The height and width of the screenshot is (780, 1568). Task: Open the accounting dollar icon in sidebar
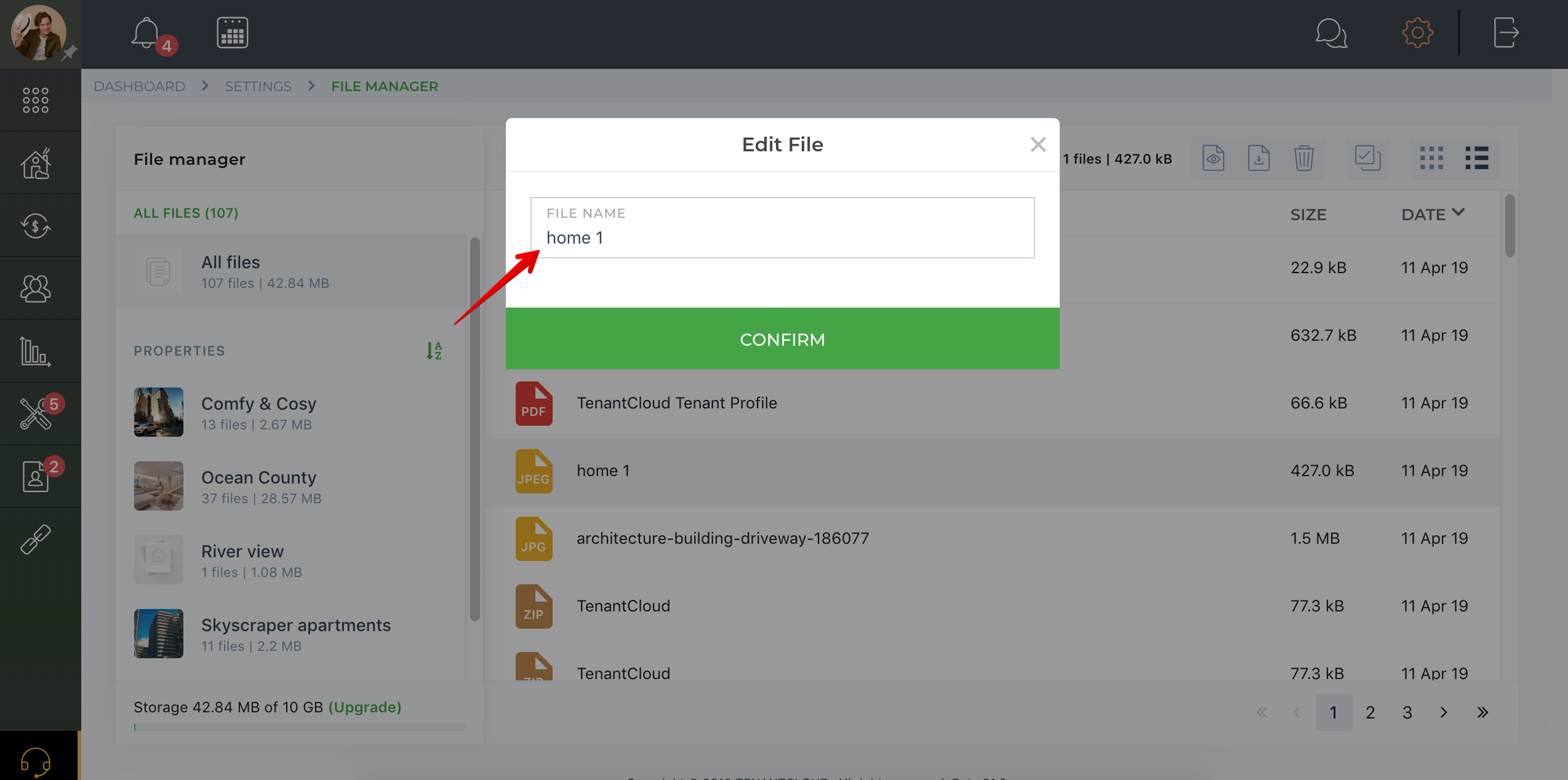coord(36,226)
